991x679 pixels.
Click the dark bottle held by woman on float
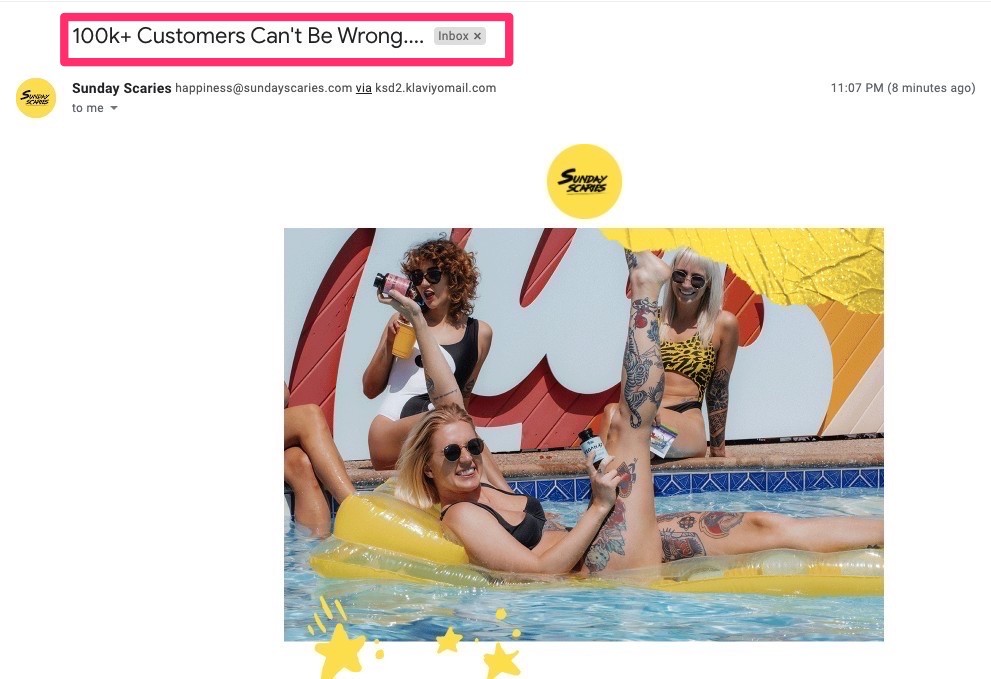[x=593, y=446]
